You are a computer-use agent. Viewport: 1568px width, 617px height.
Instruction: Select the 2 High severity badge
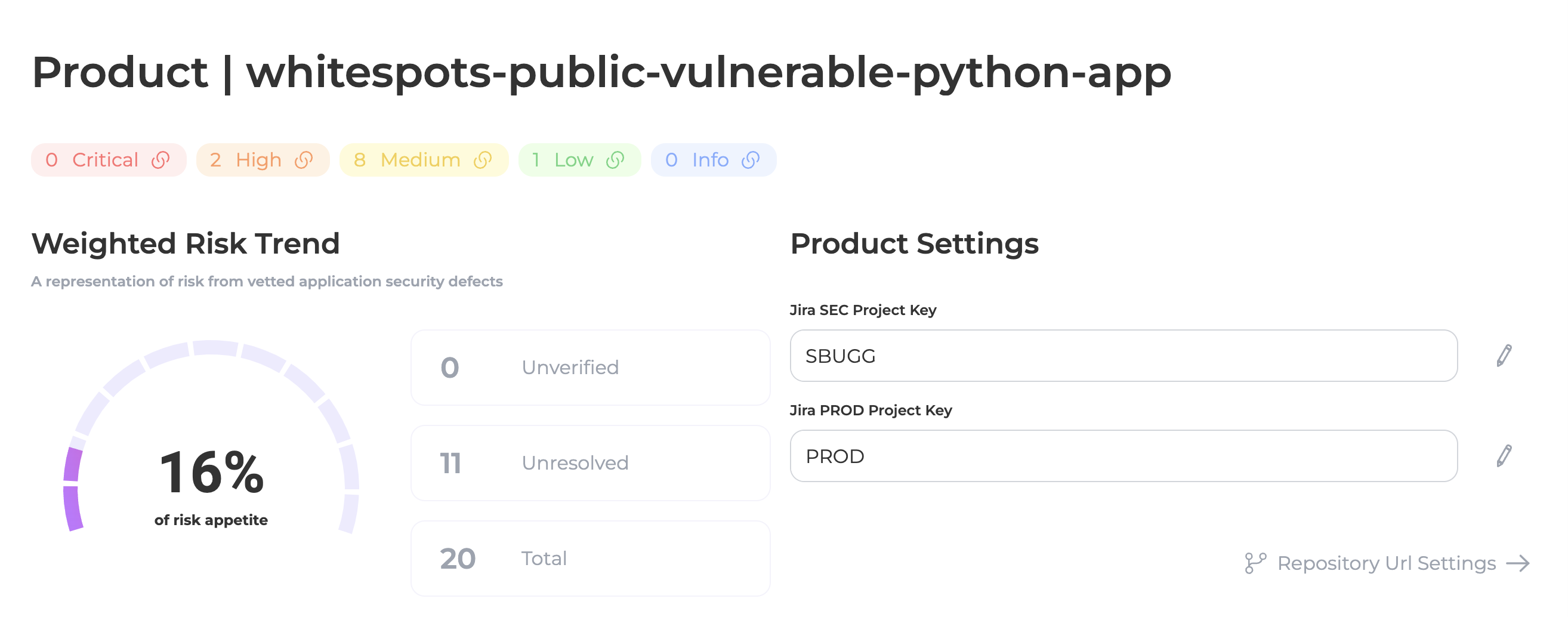pyautogui.click(x=263, y=160)
